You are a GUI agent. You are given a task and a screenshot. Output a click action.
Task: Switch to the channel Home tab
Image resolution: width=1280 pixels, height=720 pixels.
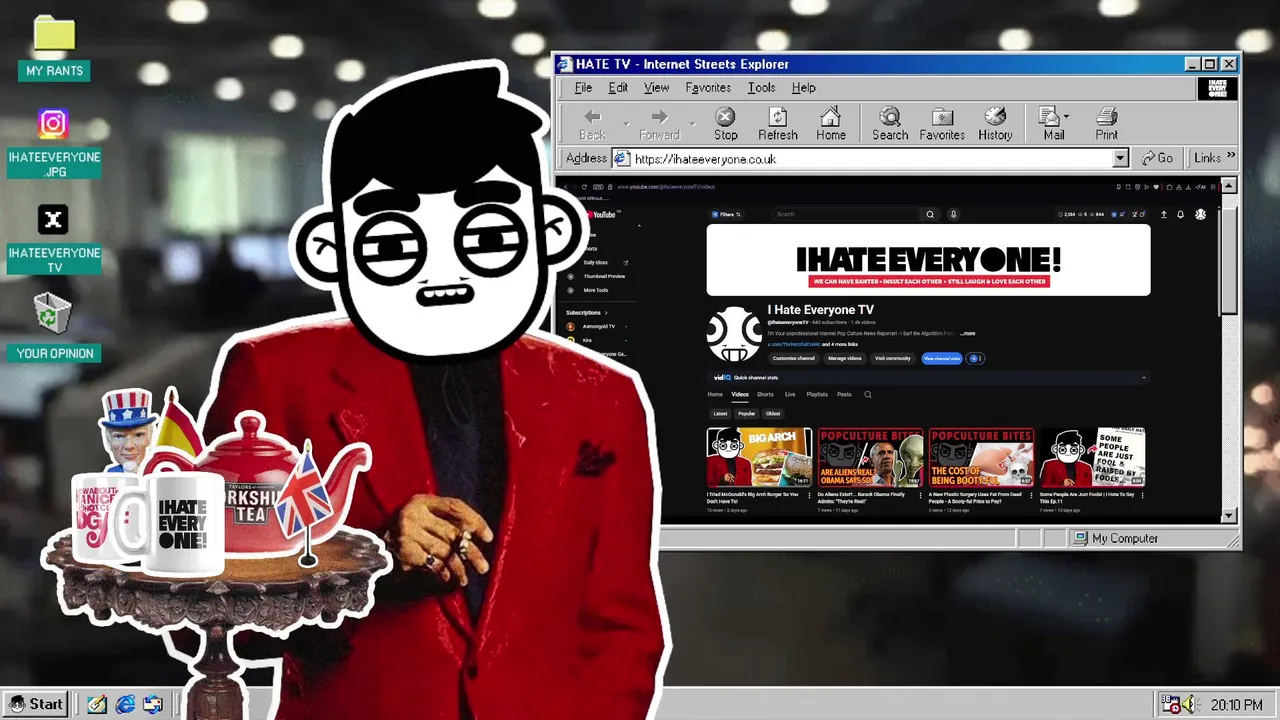(x=715, y=394)
